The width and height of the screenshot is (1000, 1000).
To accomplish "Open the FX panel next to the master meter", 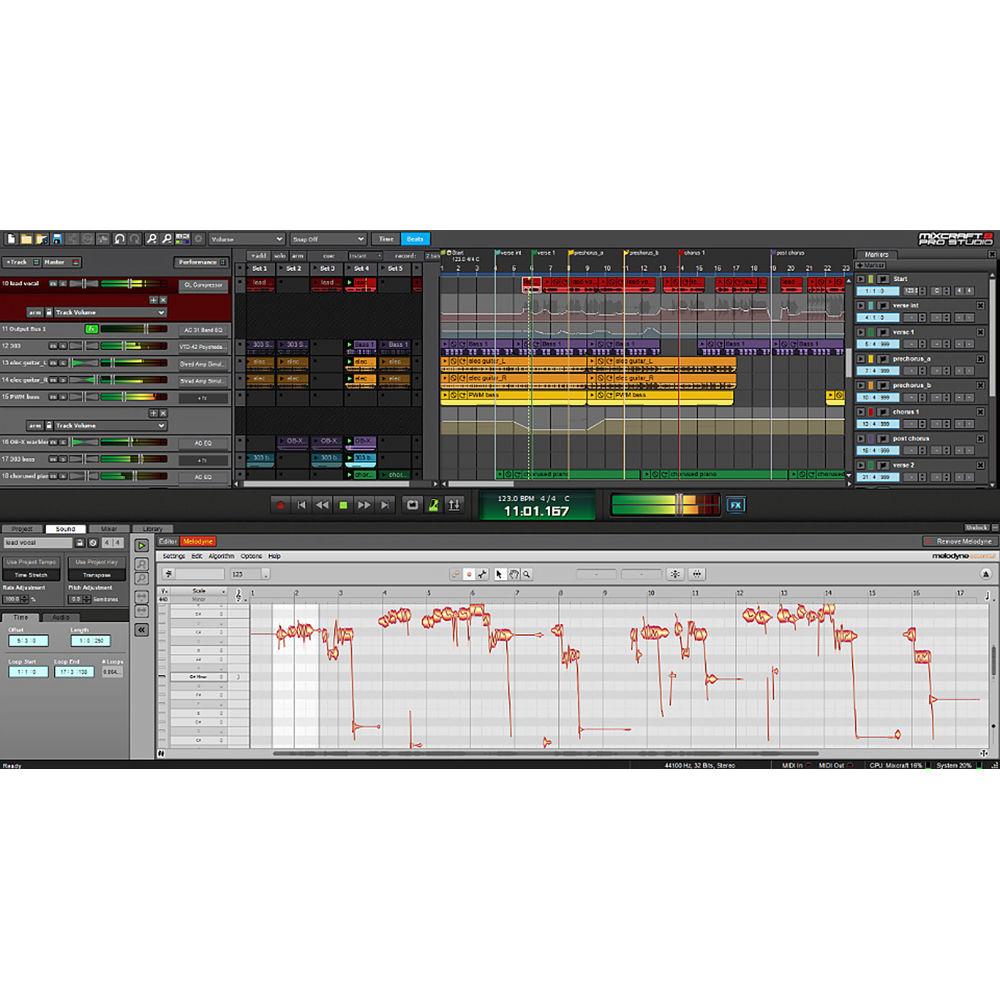I will click(736, 505).
